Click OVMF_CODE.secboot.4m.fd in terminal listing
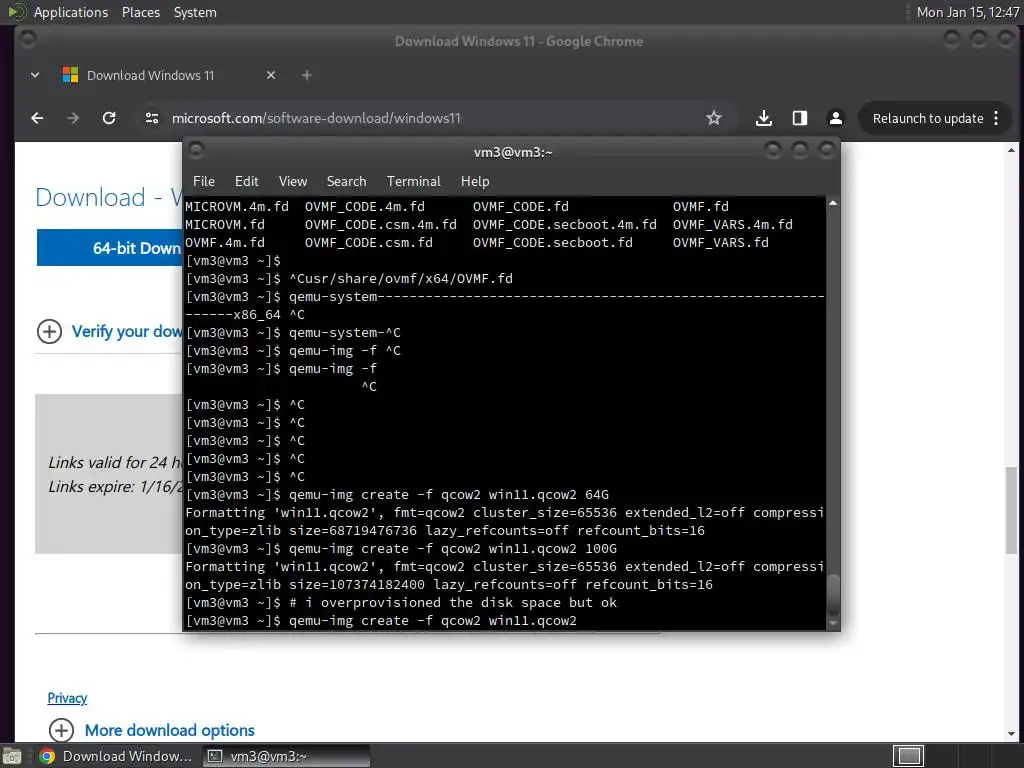Viewport: 1024px width, 768px height. 564,225
